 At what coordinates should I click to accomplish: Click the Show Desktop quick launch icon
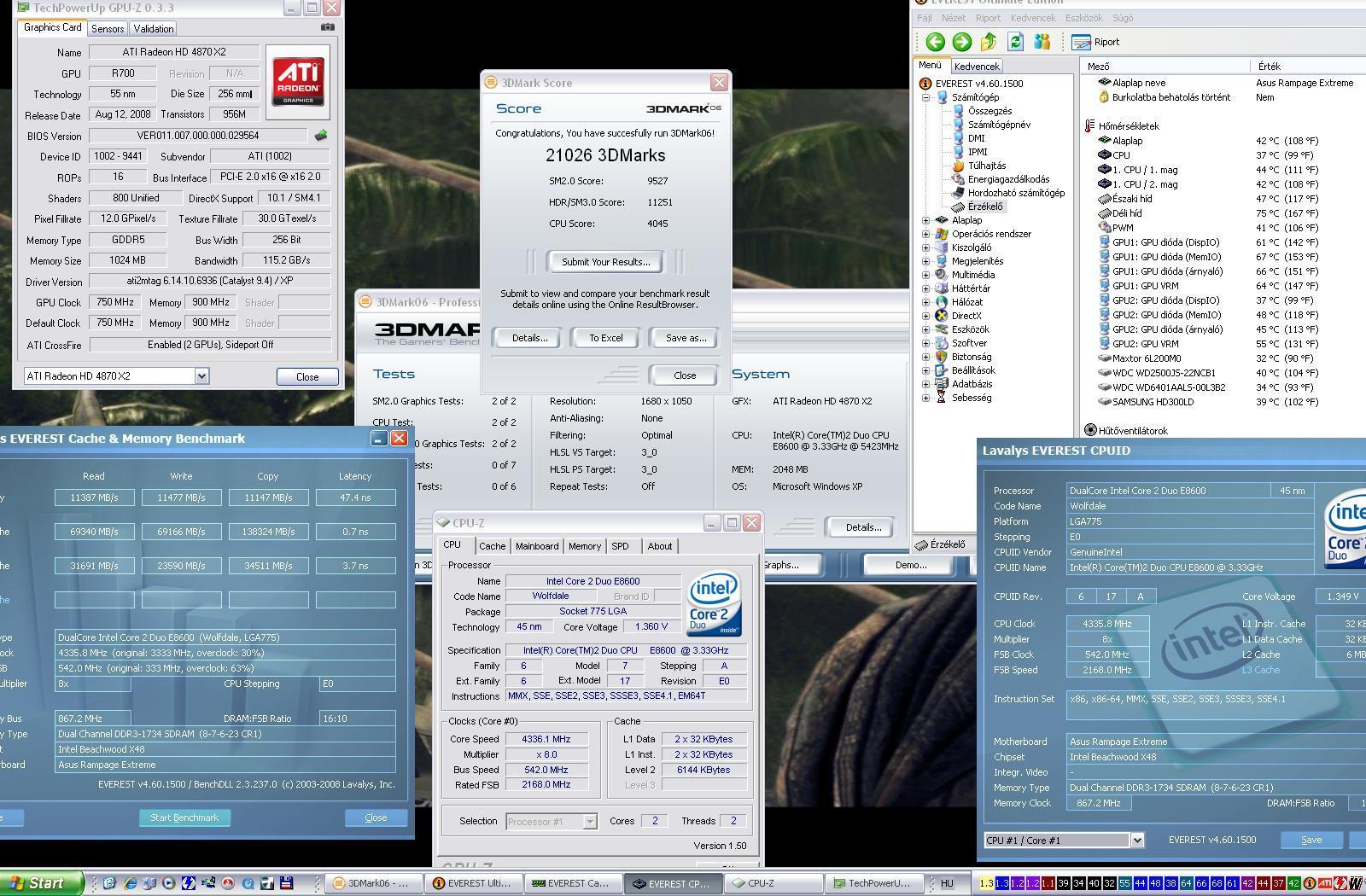pyautogui.click(x=110, y=883)
